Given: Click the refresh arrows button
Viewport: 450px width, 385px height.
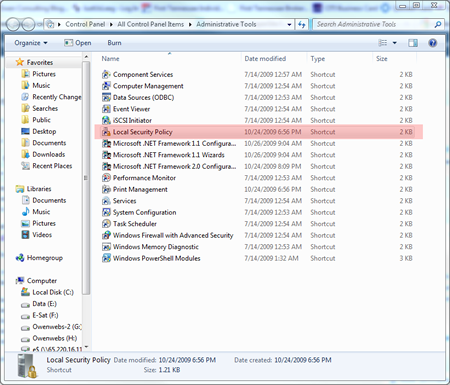Looking at the screenshot, I should point(302,24).
